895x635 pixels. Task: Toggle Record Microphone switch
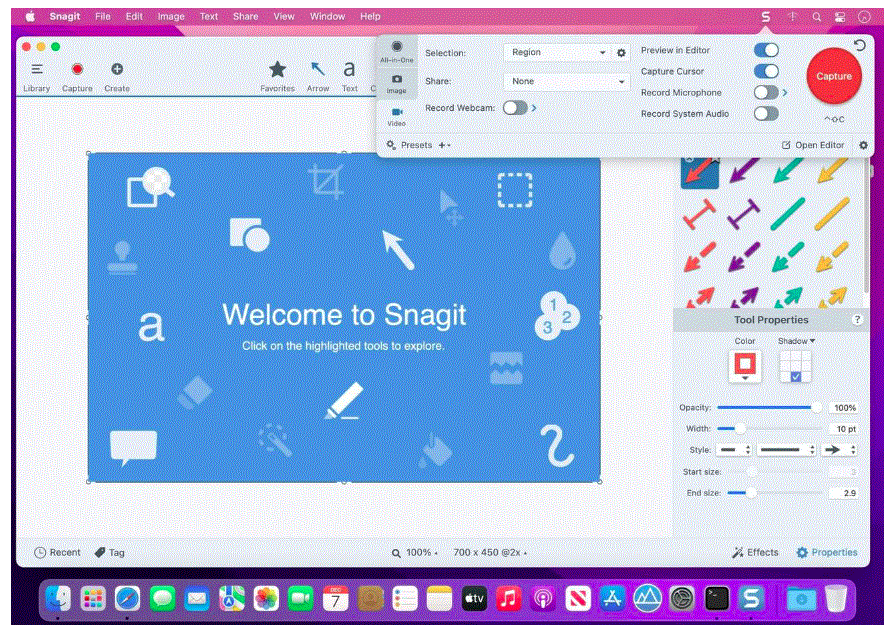point(766,93)
